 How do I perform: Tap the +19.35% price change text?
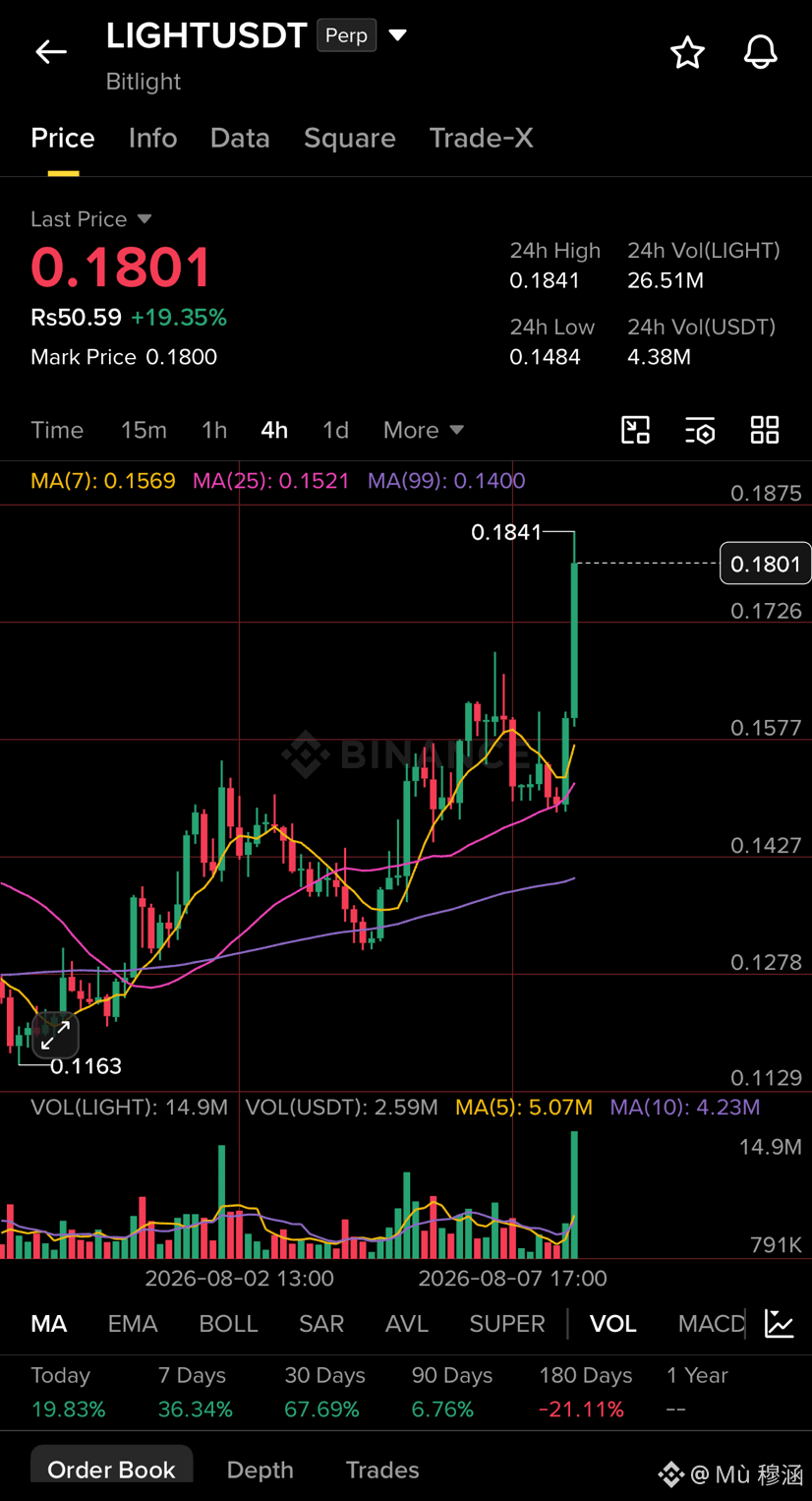click(x=178, y=318)
